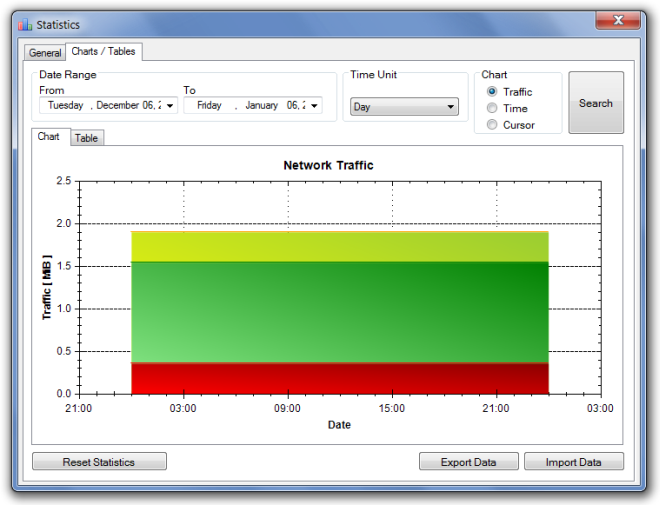Click the Search button
660x505 pixels.
[x=596, y=103]
